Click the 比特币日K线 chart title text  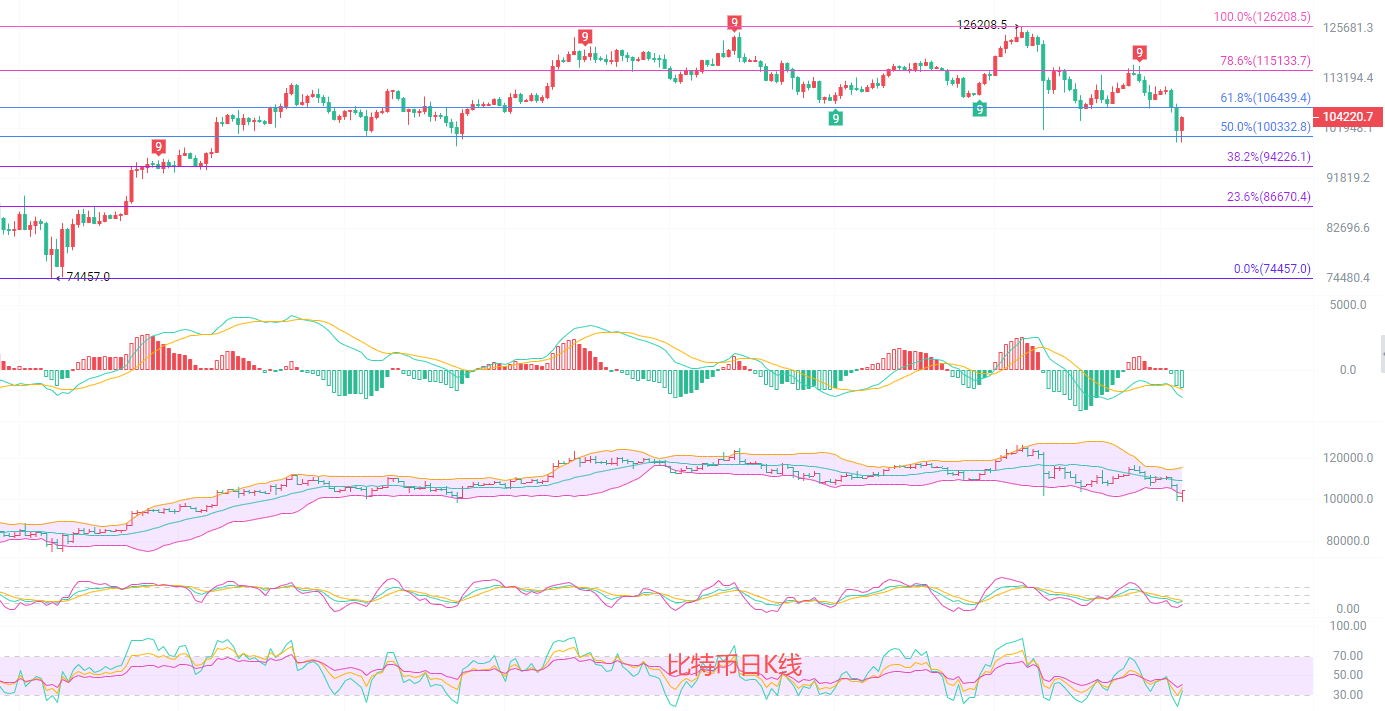tap(734, 665)
